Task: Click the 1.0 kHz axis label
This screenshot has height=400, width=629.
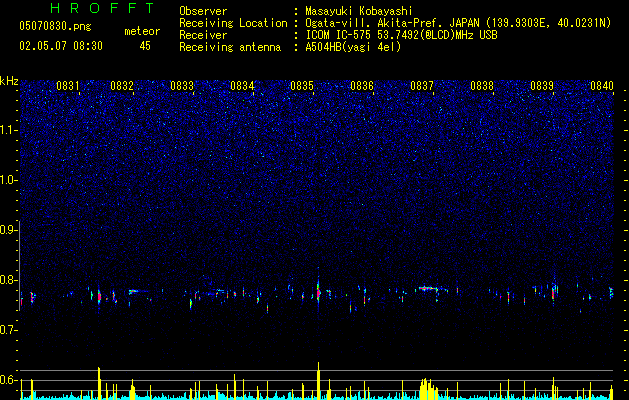Action: (x=8, y=180)
